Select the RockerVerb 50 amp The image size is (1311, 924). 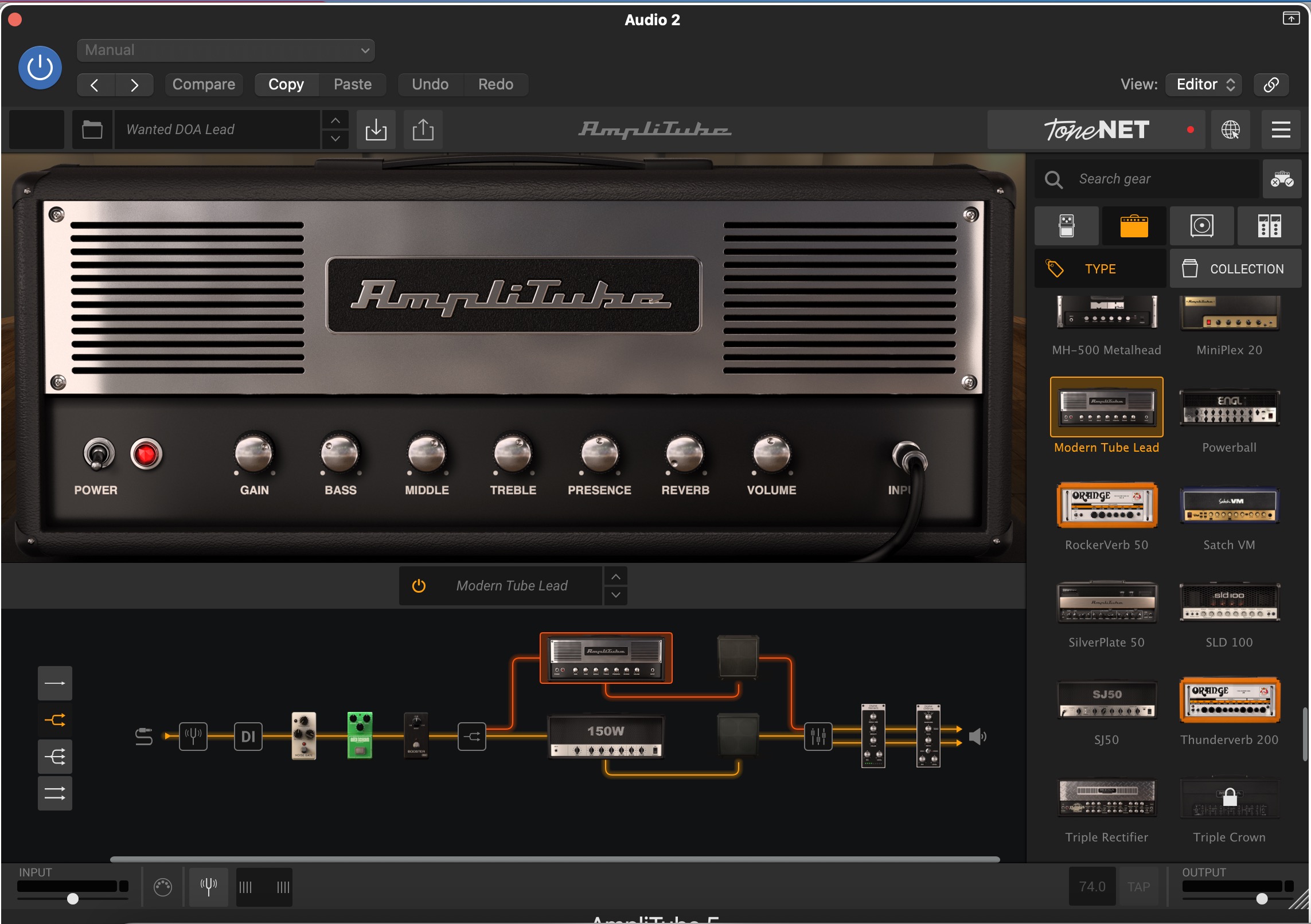coord(1107,505)
